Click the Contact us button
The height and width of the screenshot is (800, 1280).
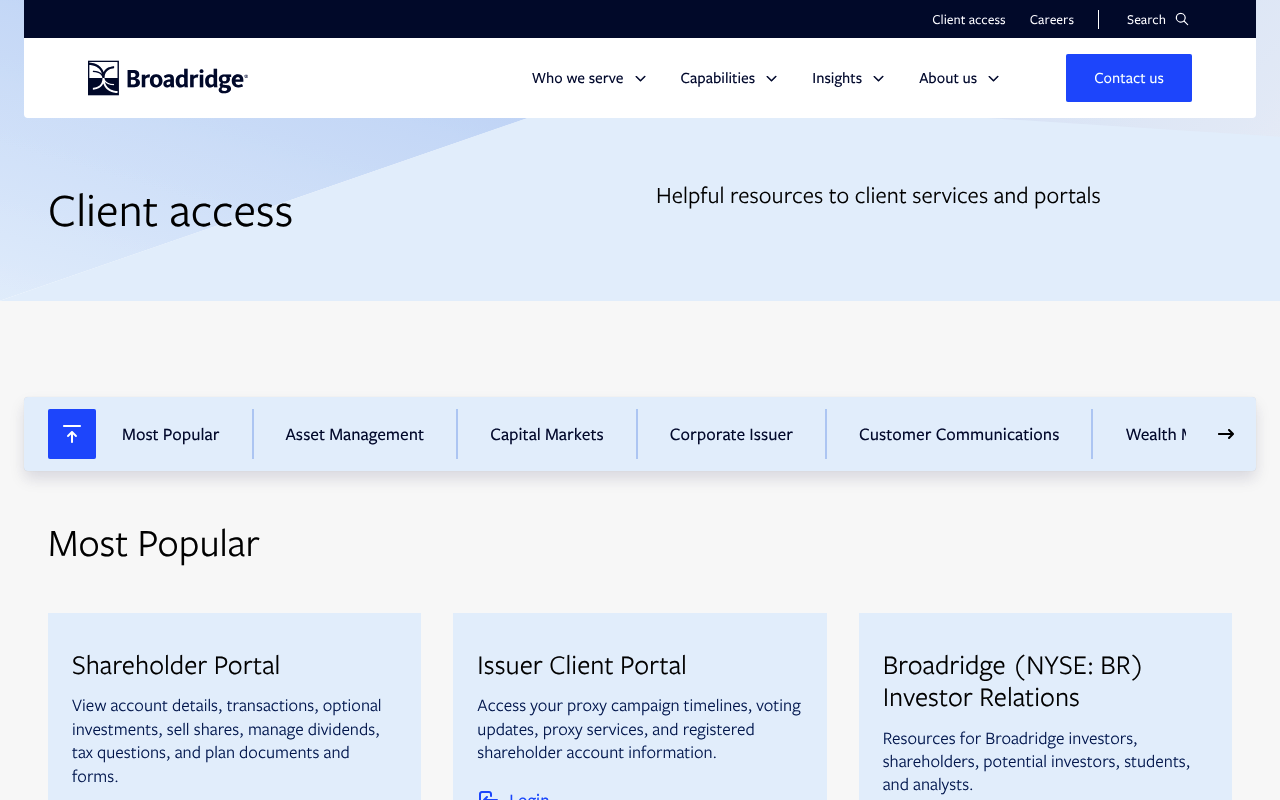pos(1129,78)
